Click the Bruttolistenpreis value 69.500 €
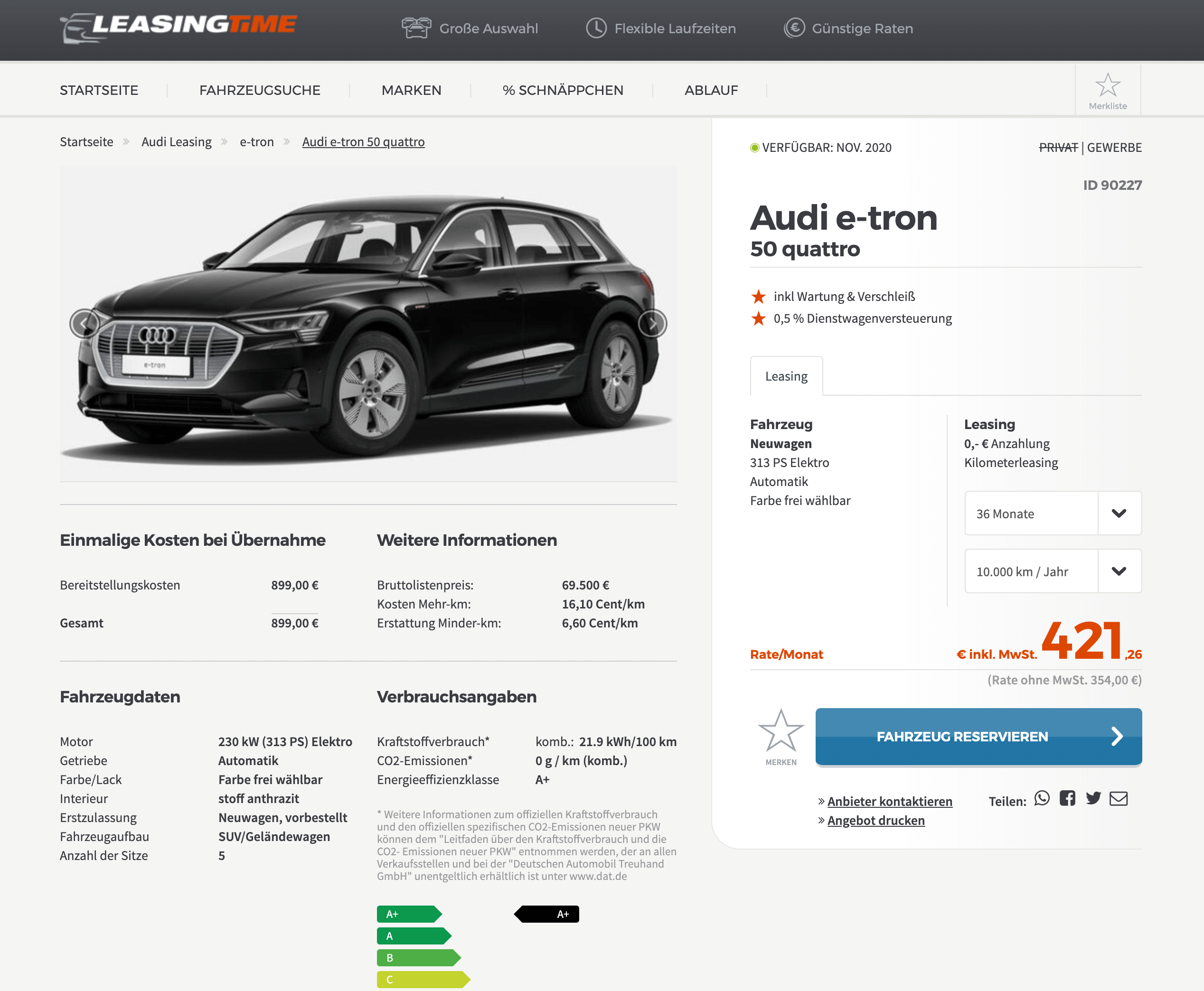 point(585,585)
